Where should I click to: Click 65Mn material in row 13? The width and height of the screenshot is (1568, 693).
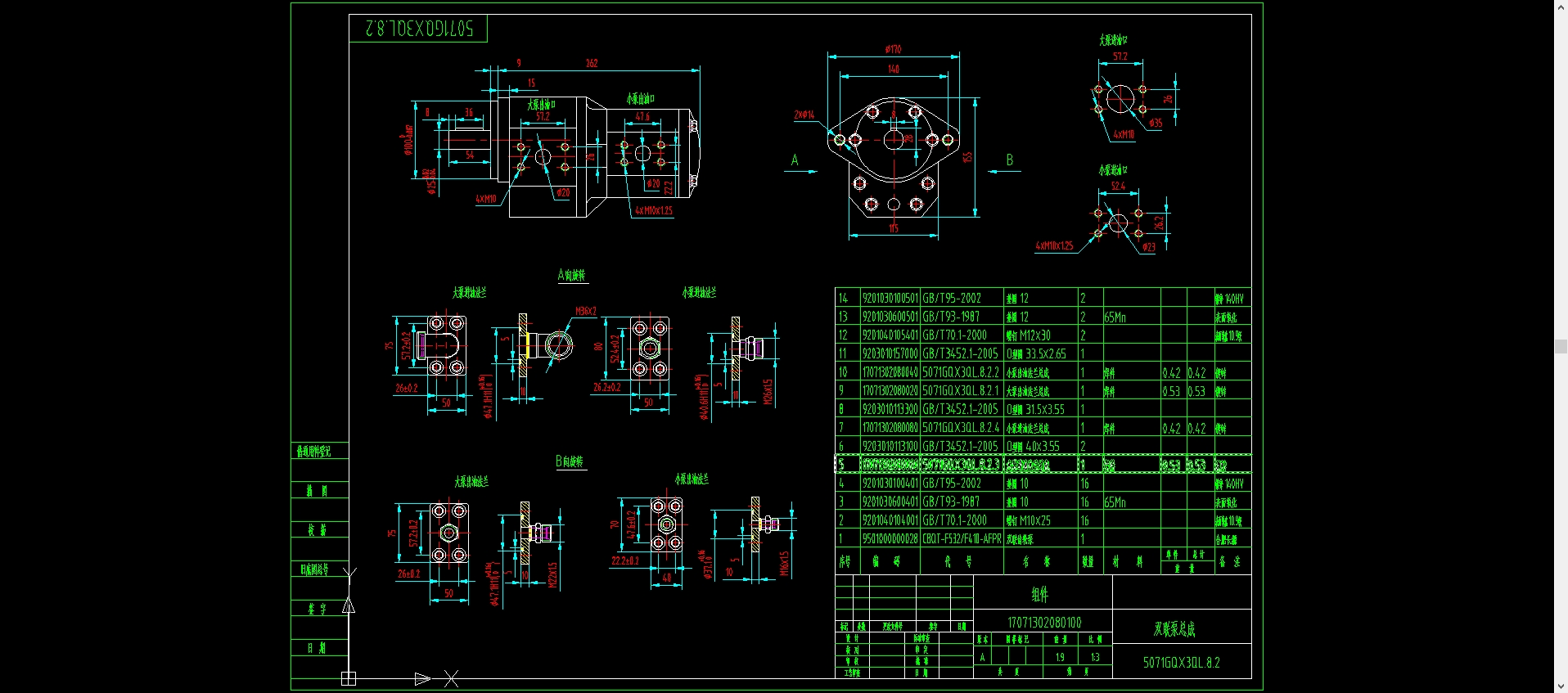point(1115,317)
